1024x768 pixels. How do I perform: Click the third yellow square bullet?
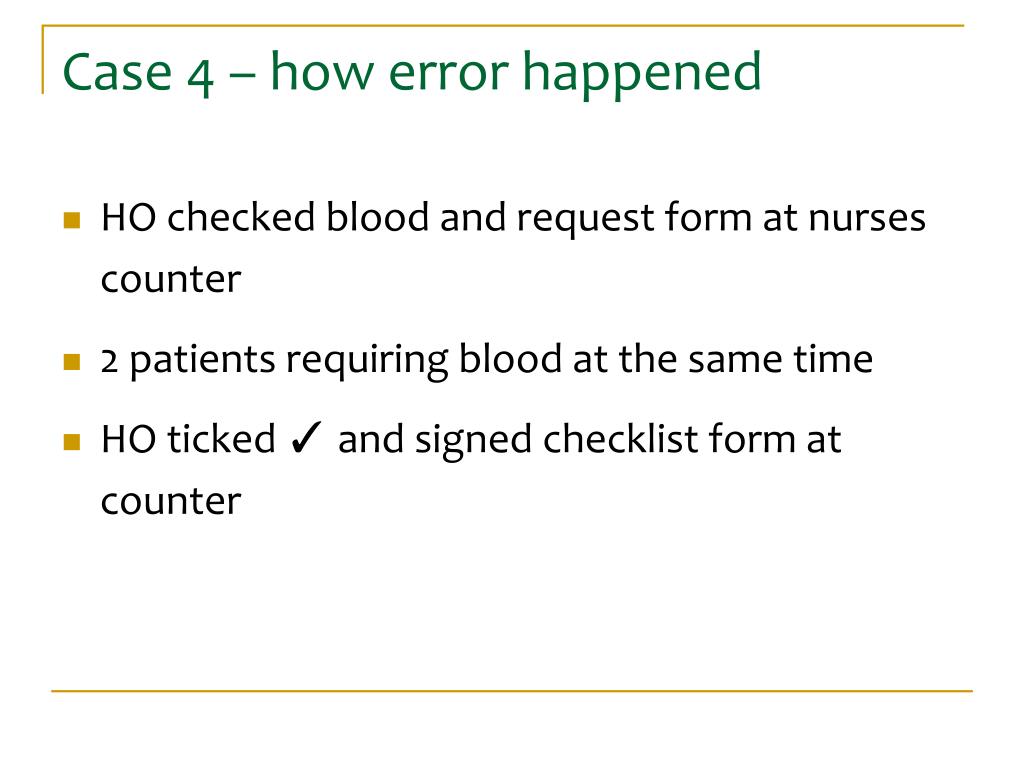(72, 442)
